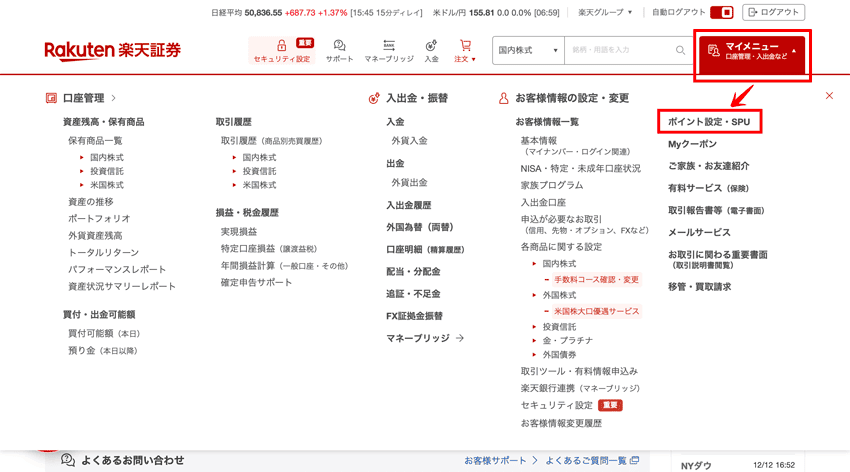The image size is (850, 472).
Task: Open 外貨資産残高
Action: (x=95, y=236)
